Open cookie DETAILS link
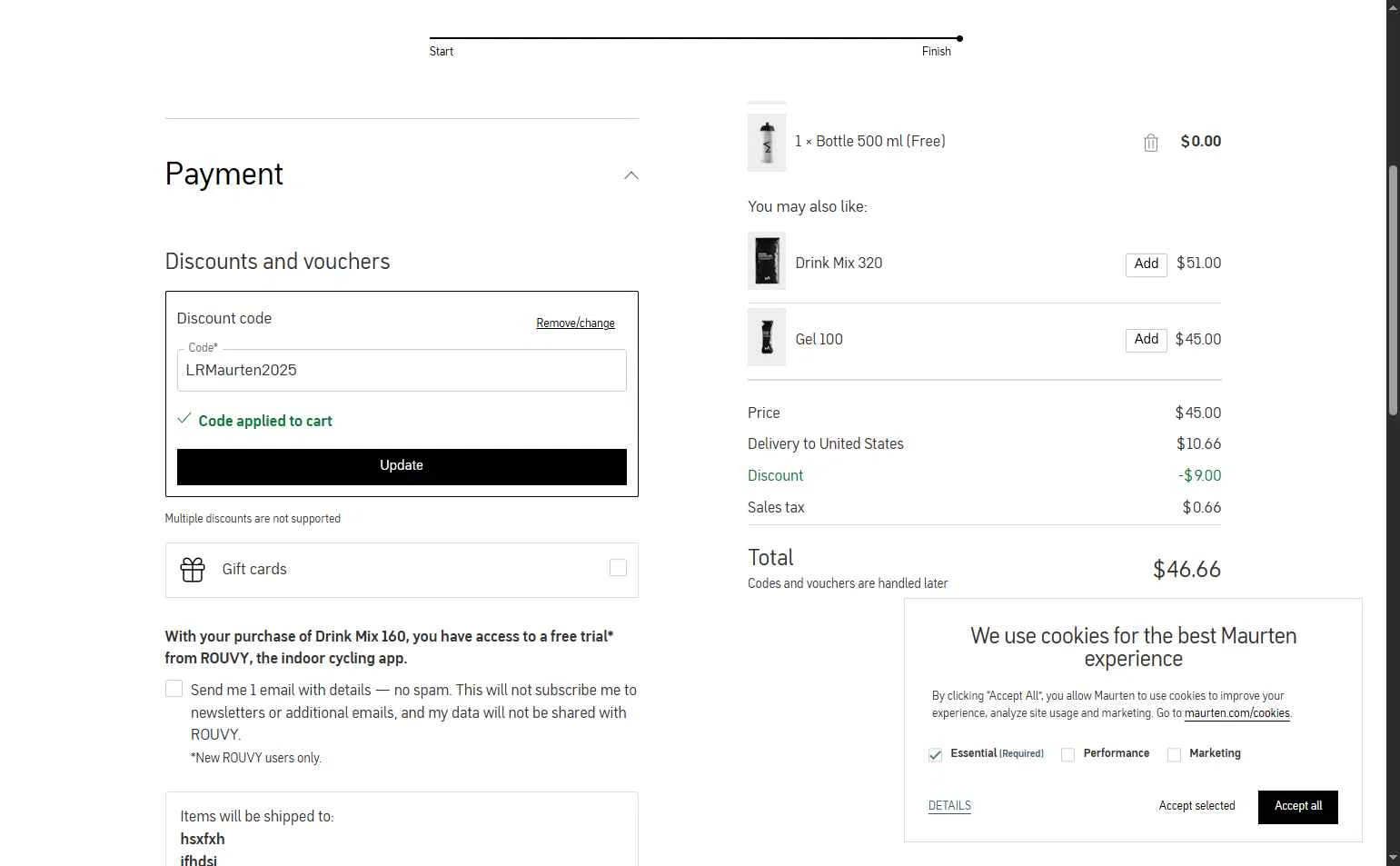Screen dimensions: 1400x866 [949, 806]
